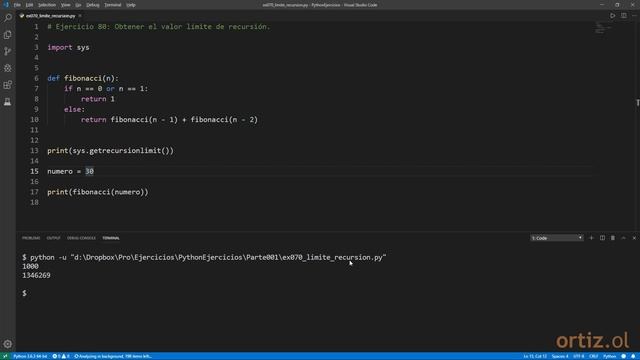Open the Debug view icon
640x360 pixels.
coord(8,68)
